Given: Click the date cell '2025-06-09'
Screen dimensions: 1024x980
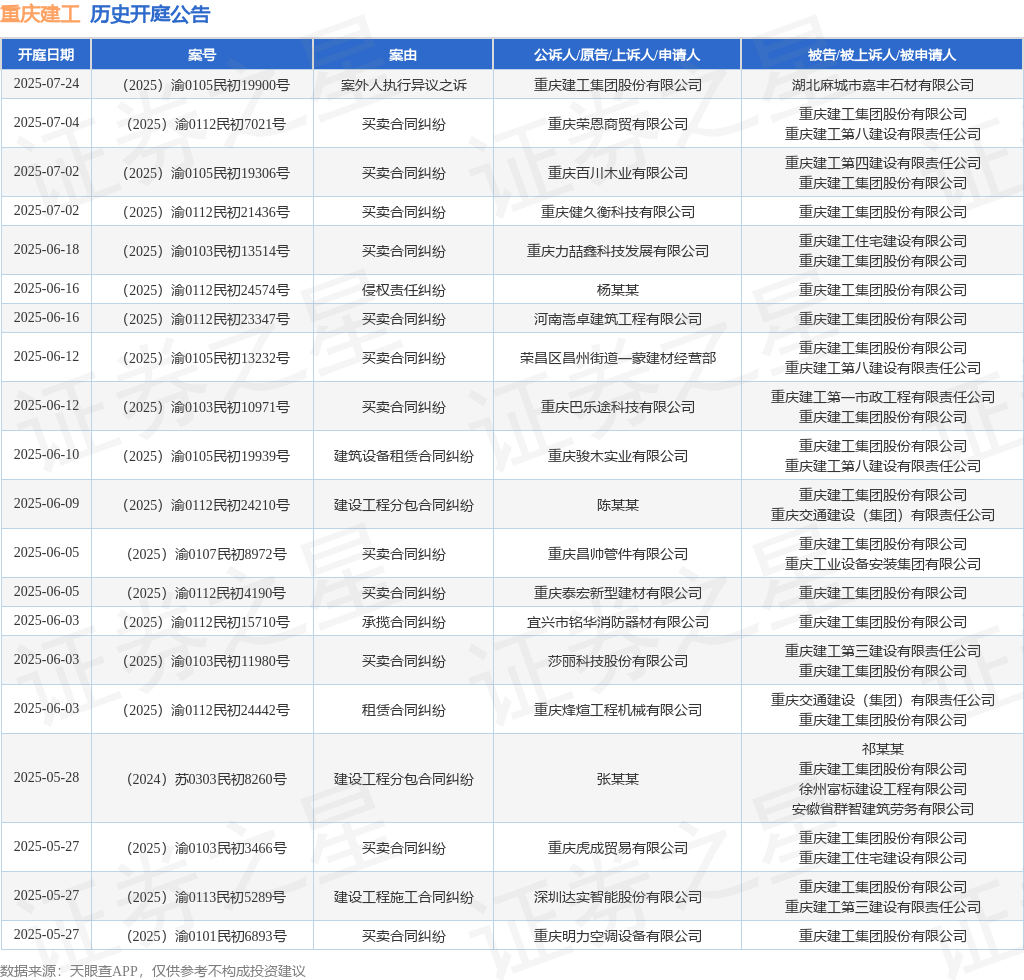Looking at the screenshot, I should coord(46,504).
